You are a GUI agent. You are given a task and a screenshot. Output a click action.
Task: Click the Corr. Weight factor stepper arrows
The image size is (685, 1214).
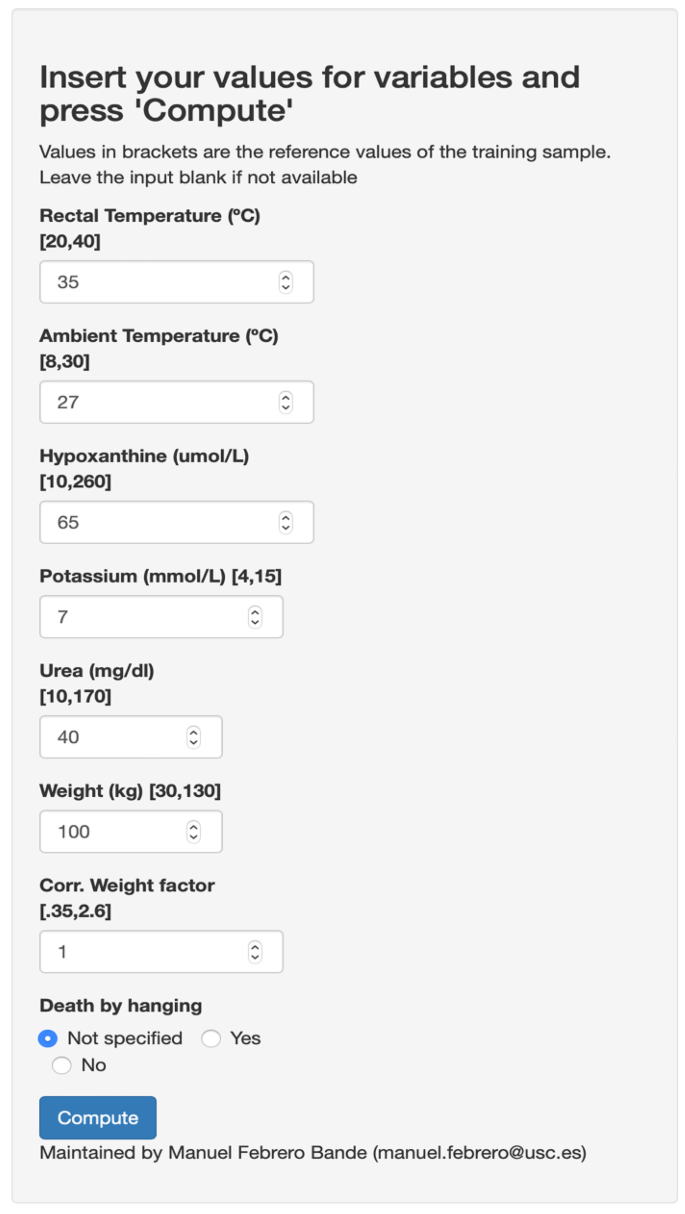[x=255, y=951]
